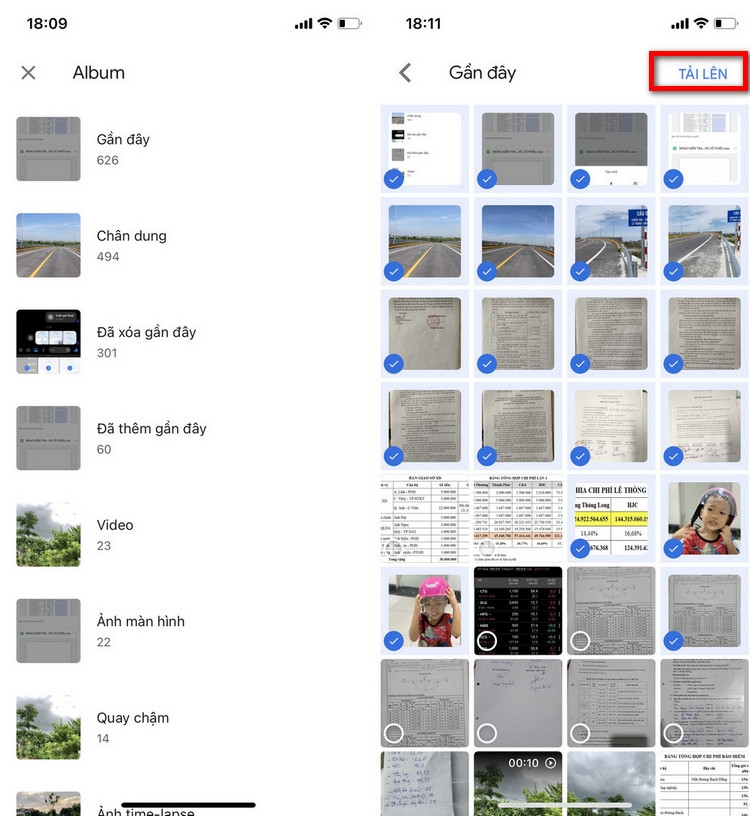Open the Gần đây album with 626 items
This screenshot has height=816, width=750.
click(x=187, y=149)
